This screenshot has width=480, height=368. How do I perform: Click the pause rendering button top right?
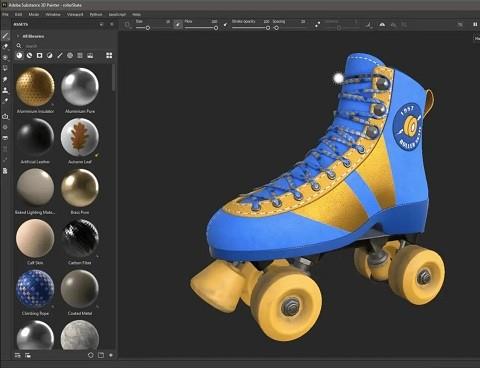(475, 24)
